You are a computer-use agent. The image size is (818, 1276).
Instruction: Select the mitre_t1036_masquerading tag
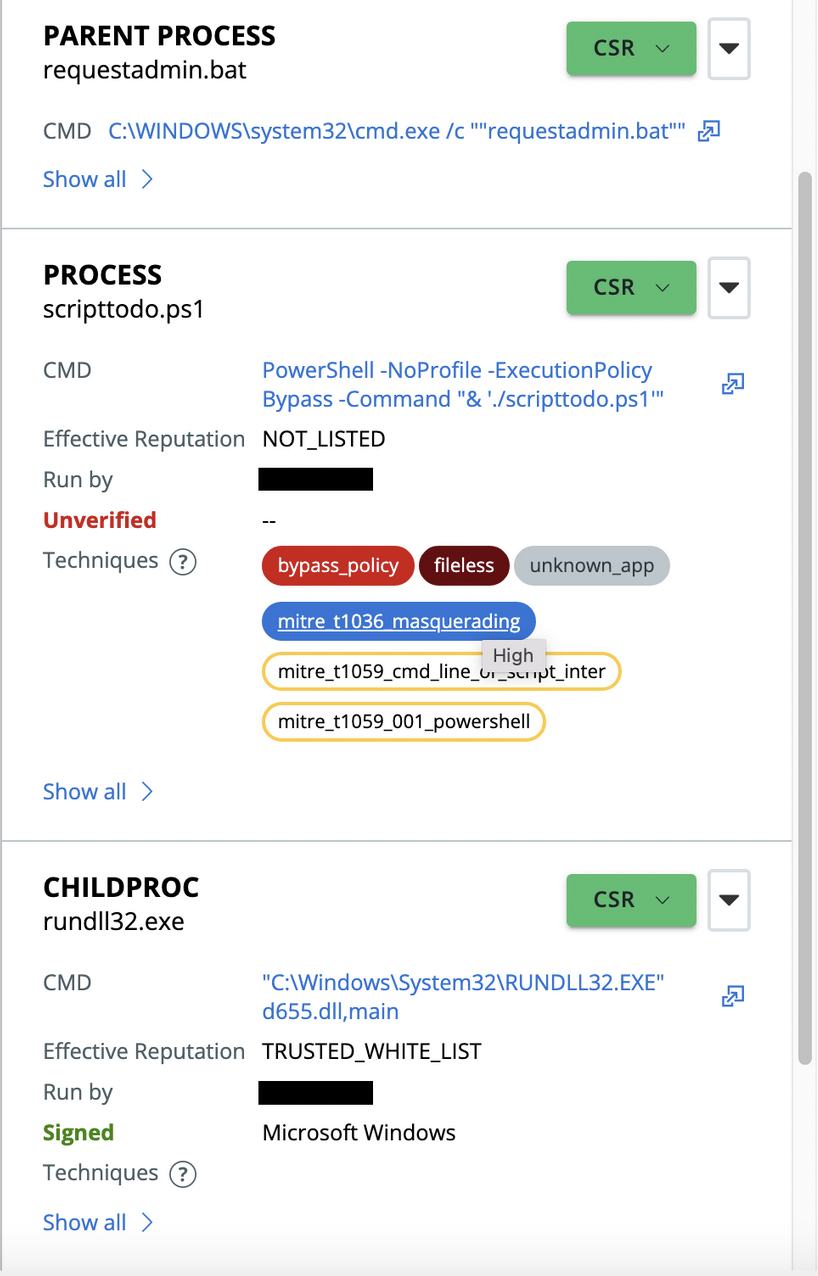(x=398, y=622)
